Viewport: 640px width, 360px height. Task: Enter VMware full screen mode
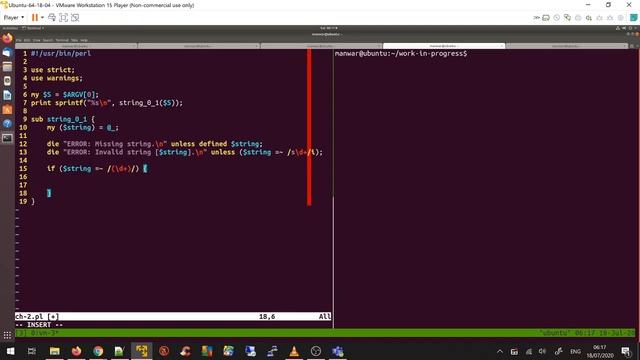[x=63, y=18]
